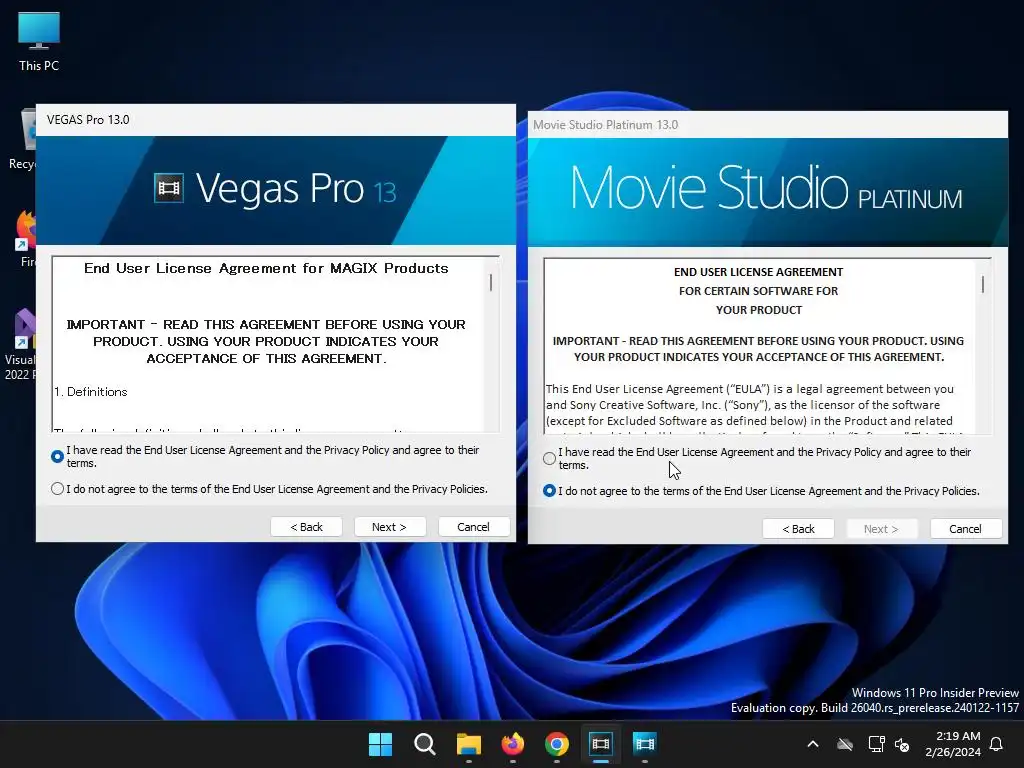Click the Visual Studio 2022 desktop shortcut
Viewport: 1024px width, 768px height.
[x=20, y=344]
